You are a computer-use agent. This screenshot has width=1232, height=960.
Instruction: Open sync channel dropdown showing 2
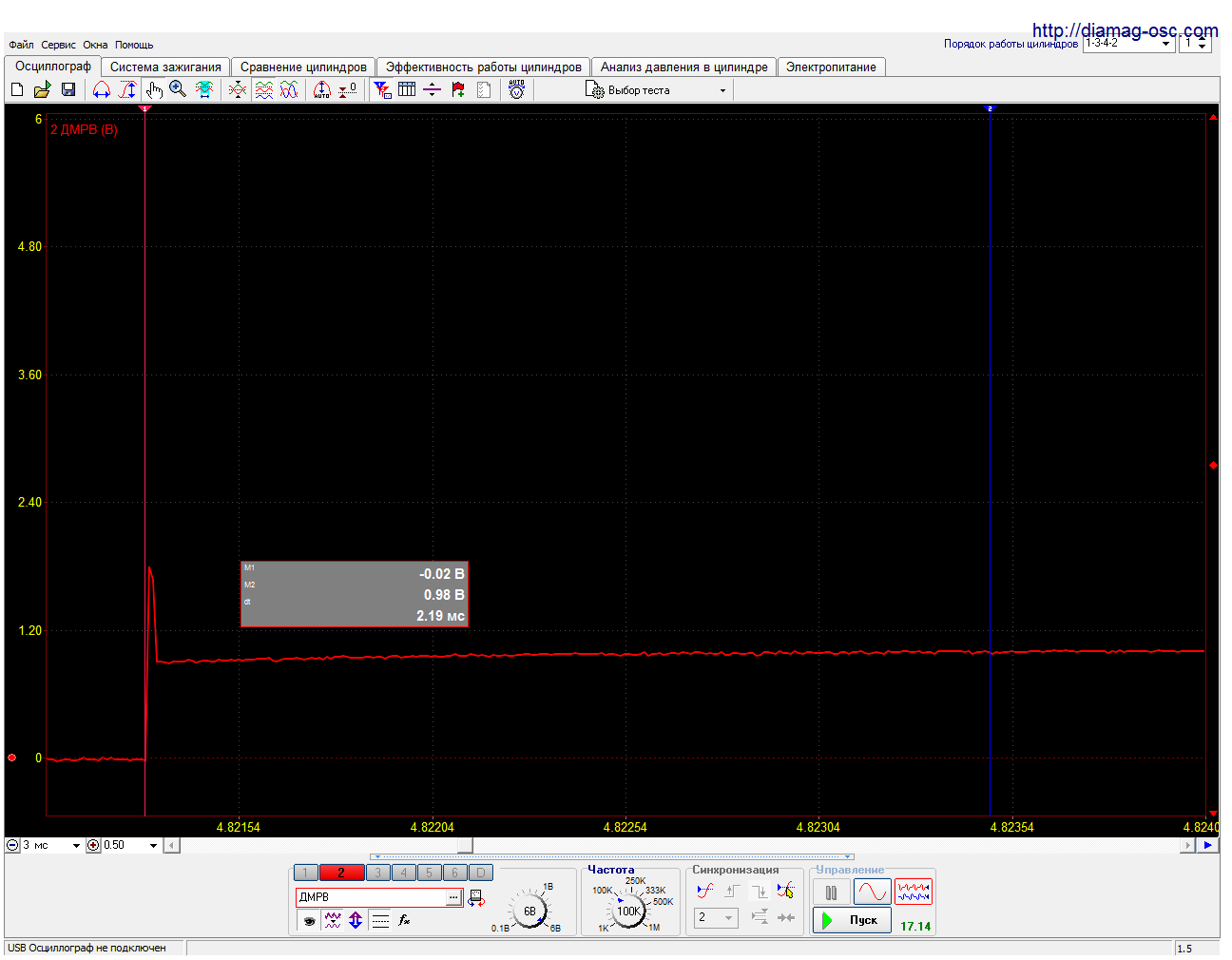pyautogui.click(x=716, y=917)
